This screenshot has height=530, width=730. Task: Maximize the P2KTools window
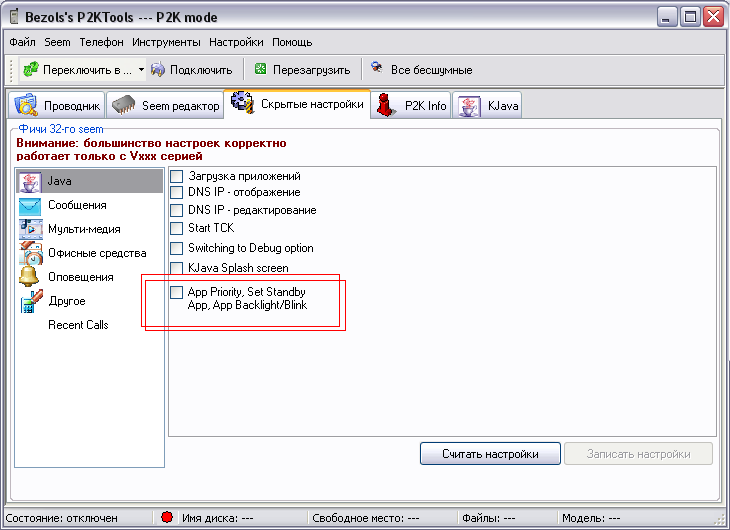tap(690, 17)
